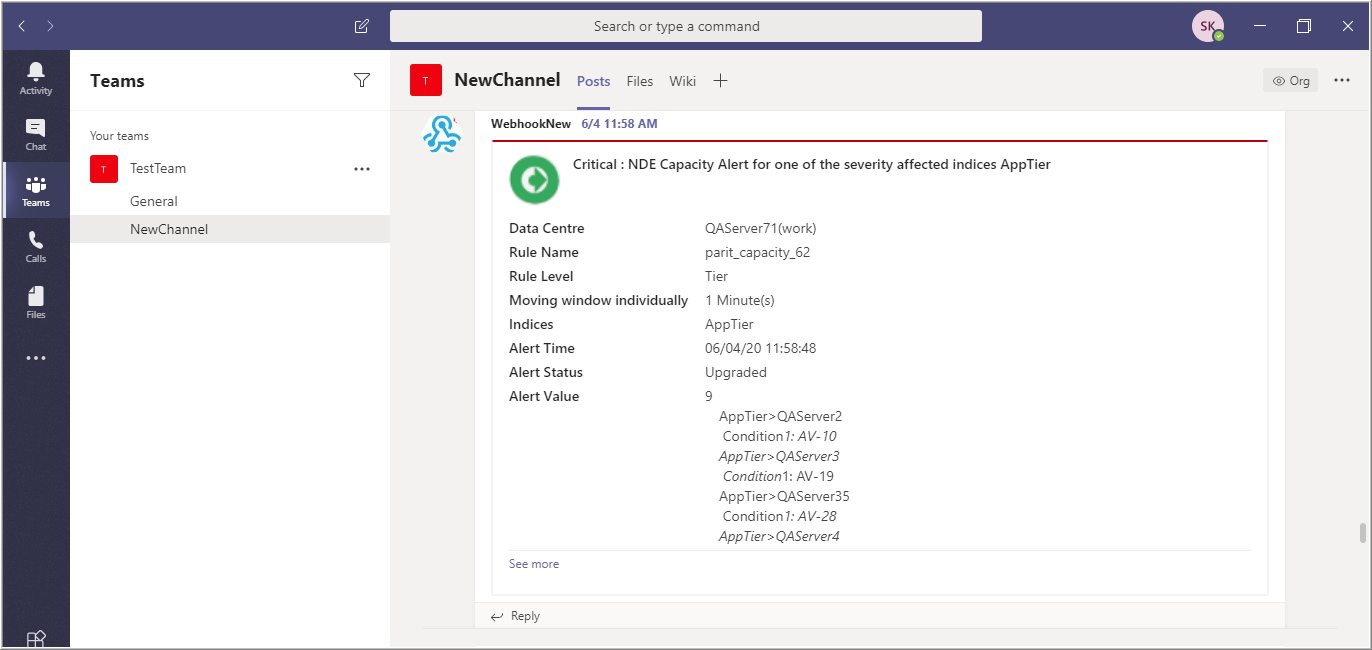Screen dimensions: 1372x650
Task: Click the 6/4 11:58 AM timestamp
Action: pos(620,124)
